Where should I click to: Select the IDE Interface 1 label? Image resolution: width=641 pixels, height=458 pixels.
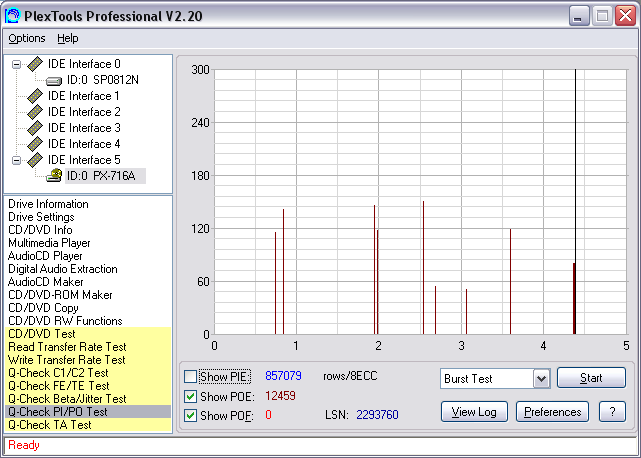(x=84, y=96)
